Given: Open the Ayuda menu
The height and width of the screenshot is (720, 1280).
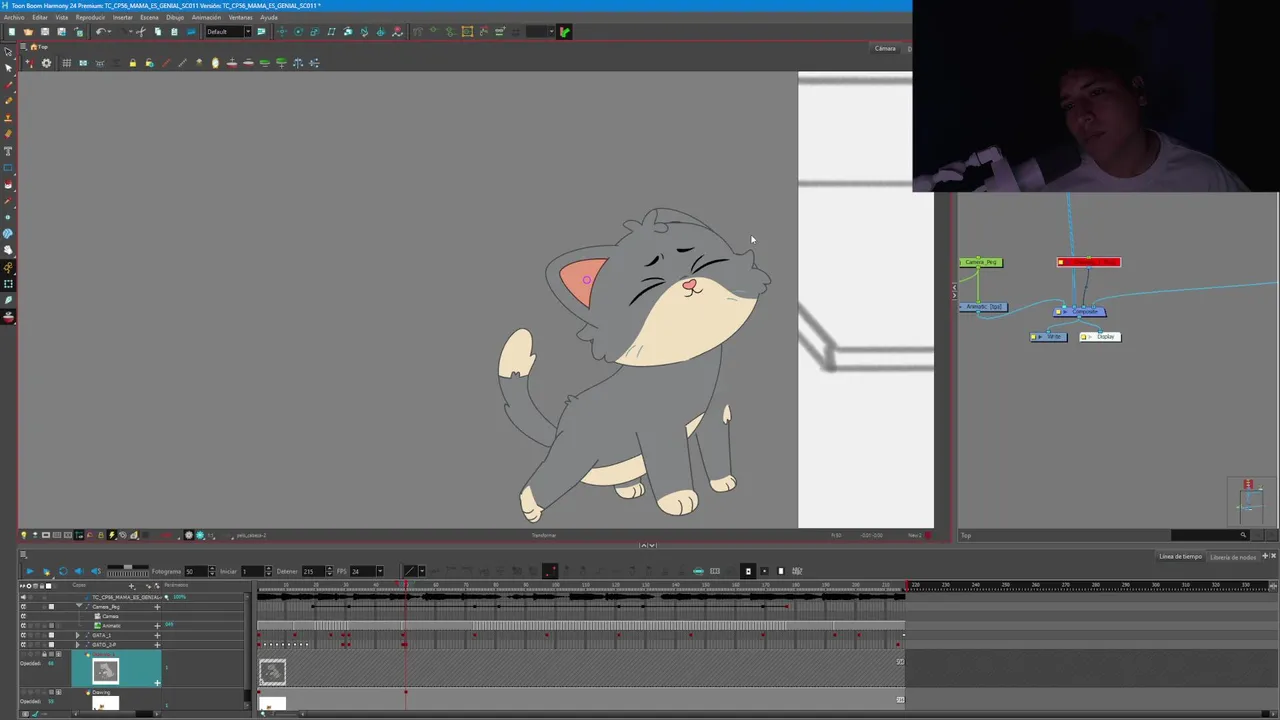Looking at the screenshot, I should [269, 17].
